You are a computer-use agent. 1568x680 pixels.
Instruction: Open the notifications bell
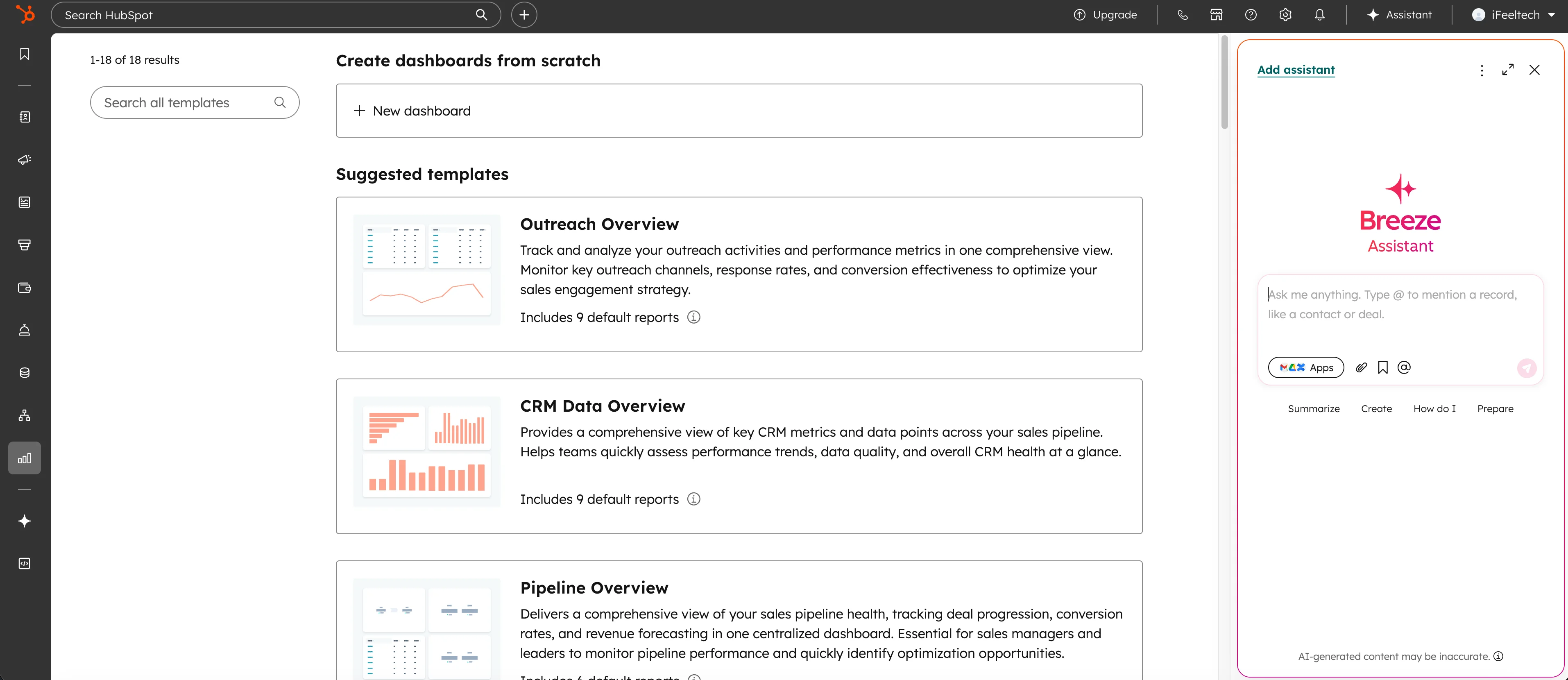(1319, 15)
